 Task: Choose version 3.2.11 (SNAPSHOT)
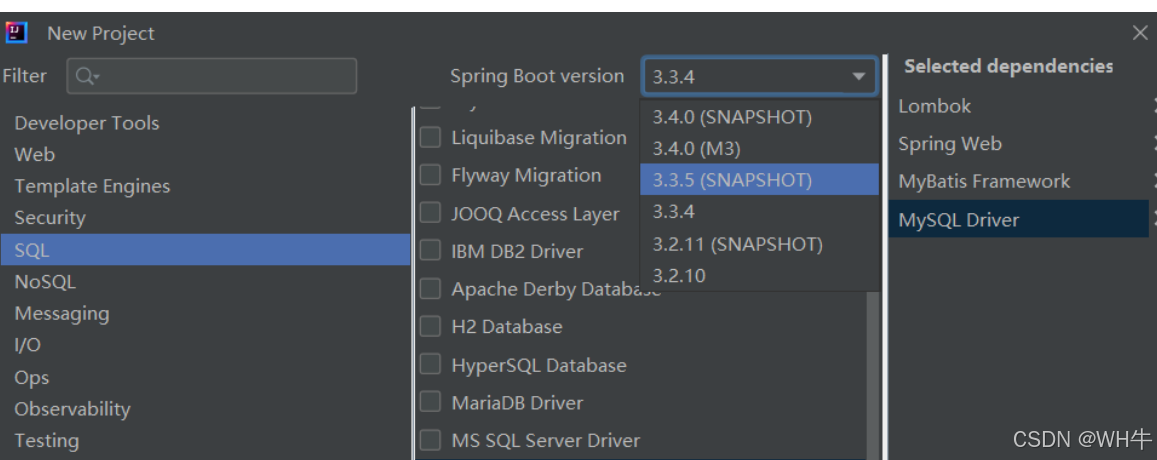coord(759,244)
